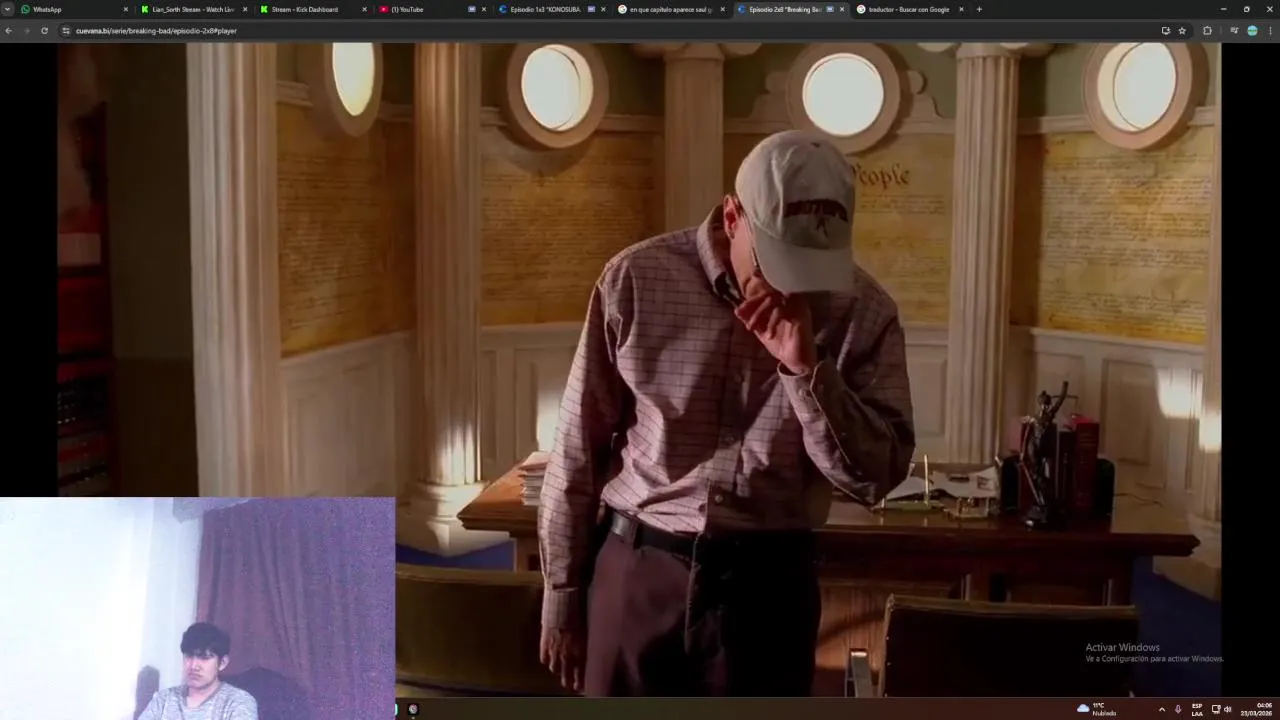Open the Episodio 1x3 KONOSUBA tab
The width and height of the screenshot is (1280, 720).
552,9
